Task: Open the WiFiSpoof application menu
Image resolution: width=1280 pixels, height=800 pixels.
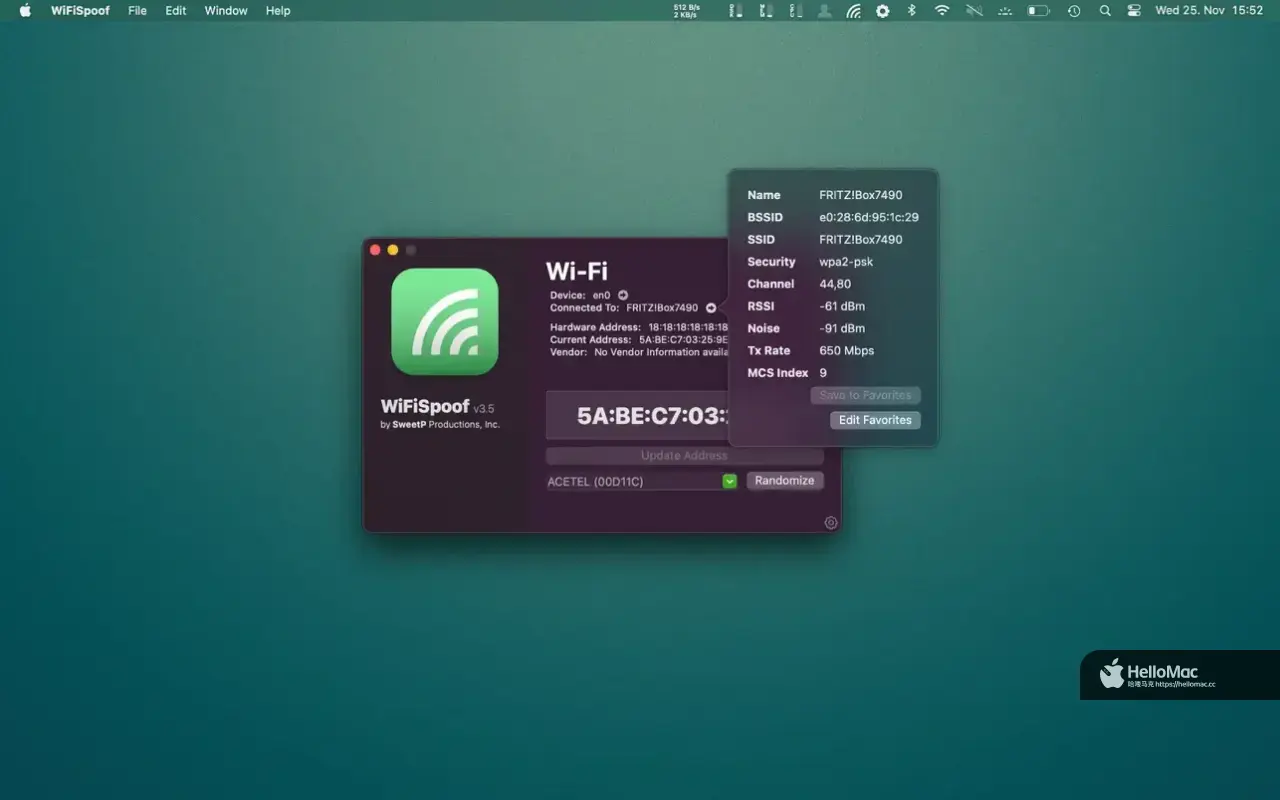Action: (81, 11)
